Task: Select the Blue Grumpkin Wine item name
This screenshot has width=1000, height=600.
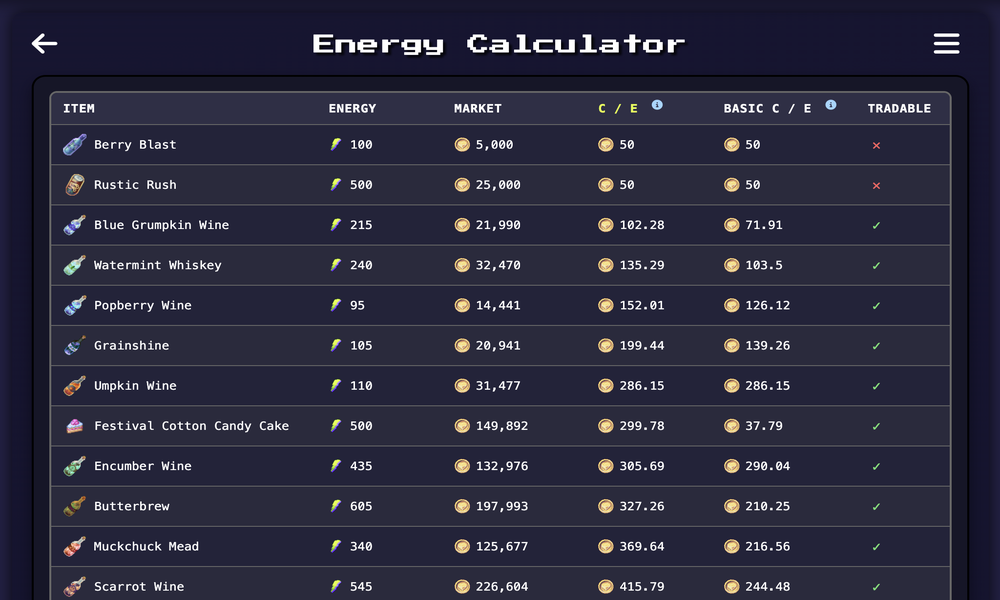Action: (x=161, y=225)
